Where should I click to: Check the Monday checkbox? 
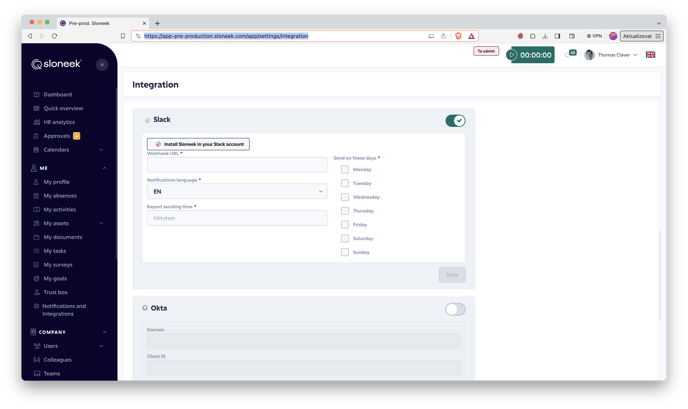click(345, 169)
